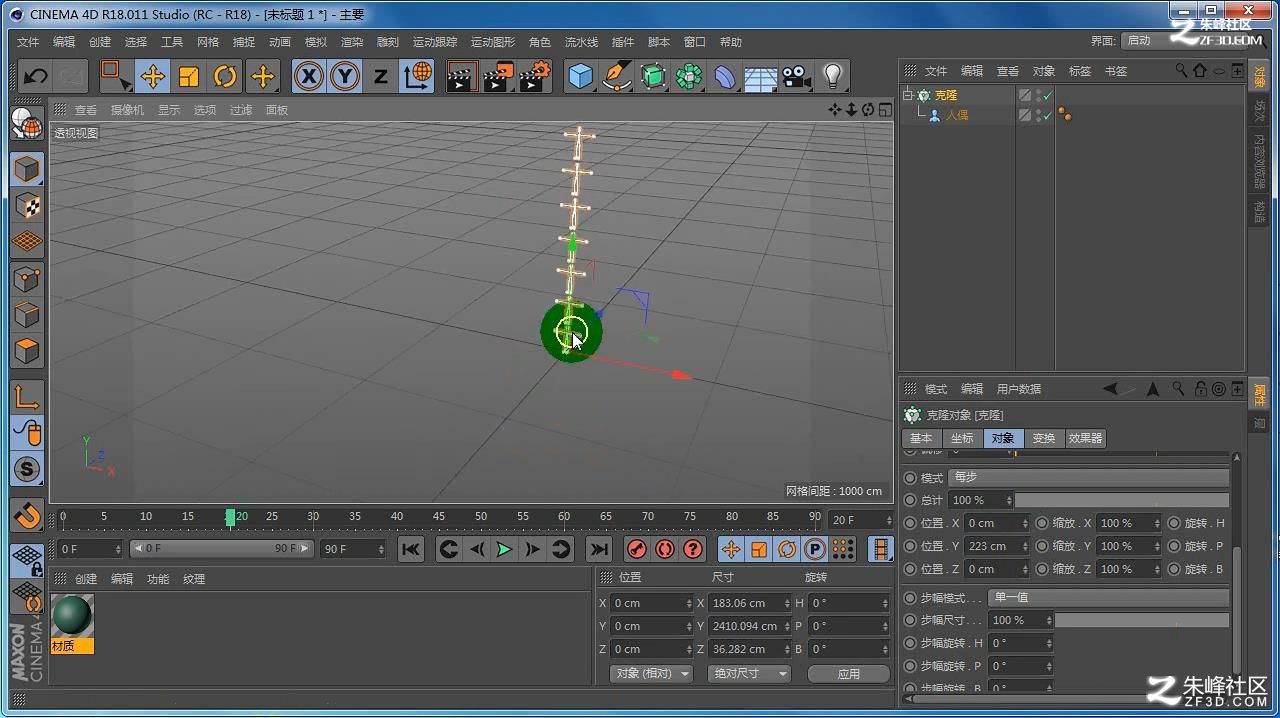Go to start of animation
This screenshot has height=718, width=1280.
[x=410, y=548]
